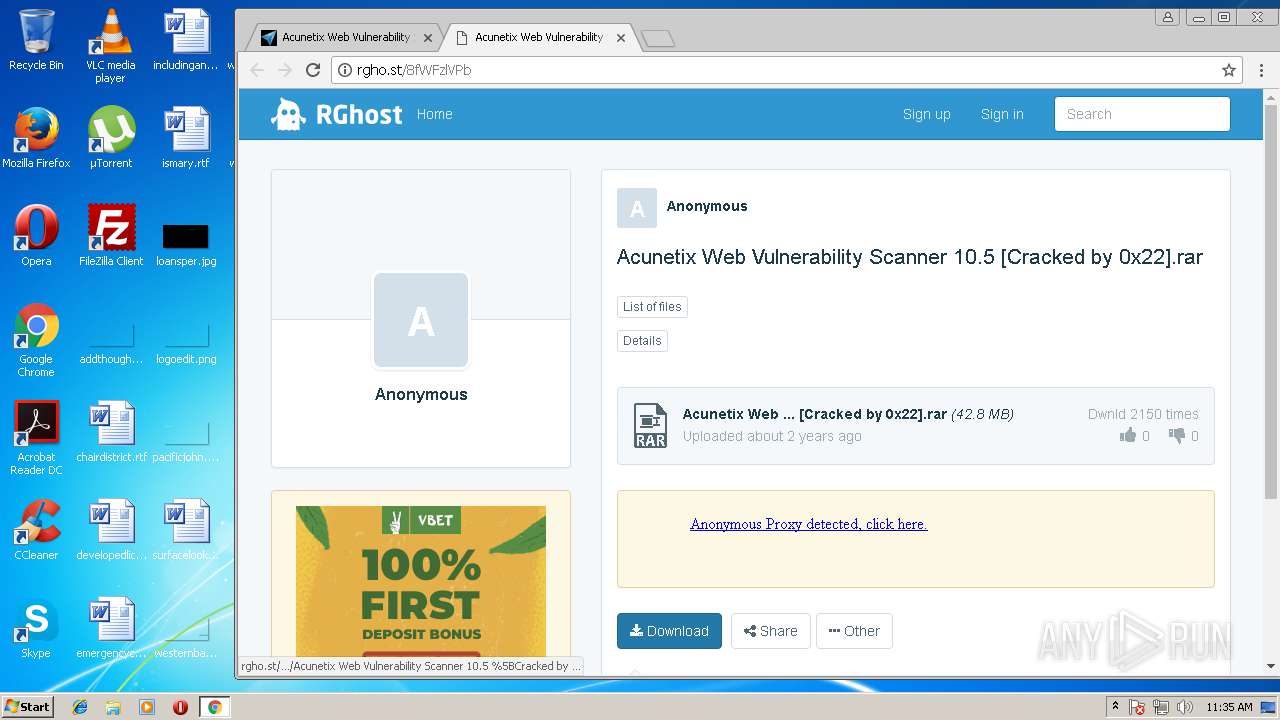Open Mozilla Firefox desktop shortcut

point(36,138)
